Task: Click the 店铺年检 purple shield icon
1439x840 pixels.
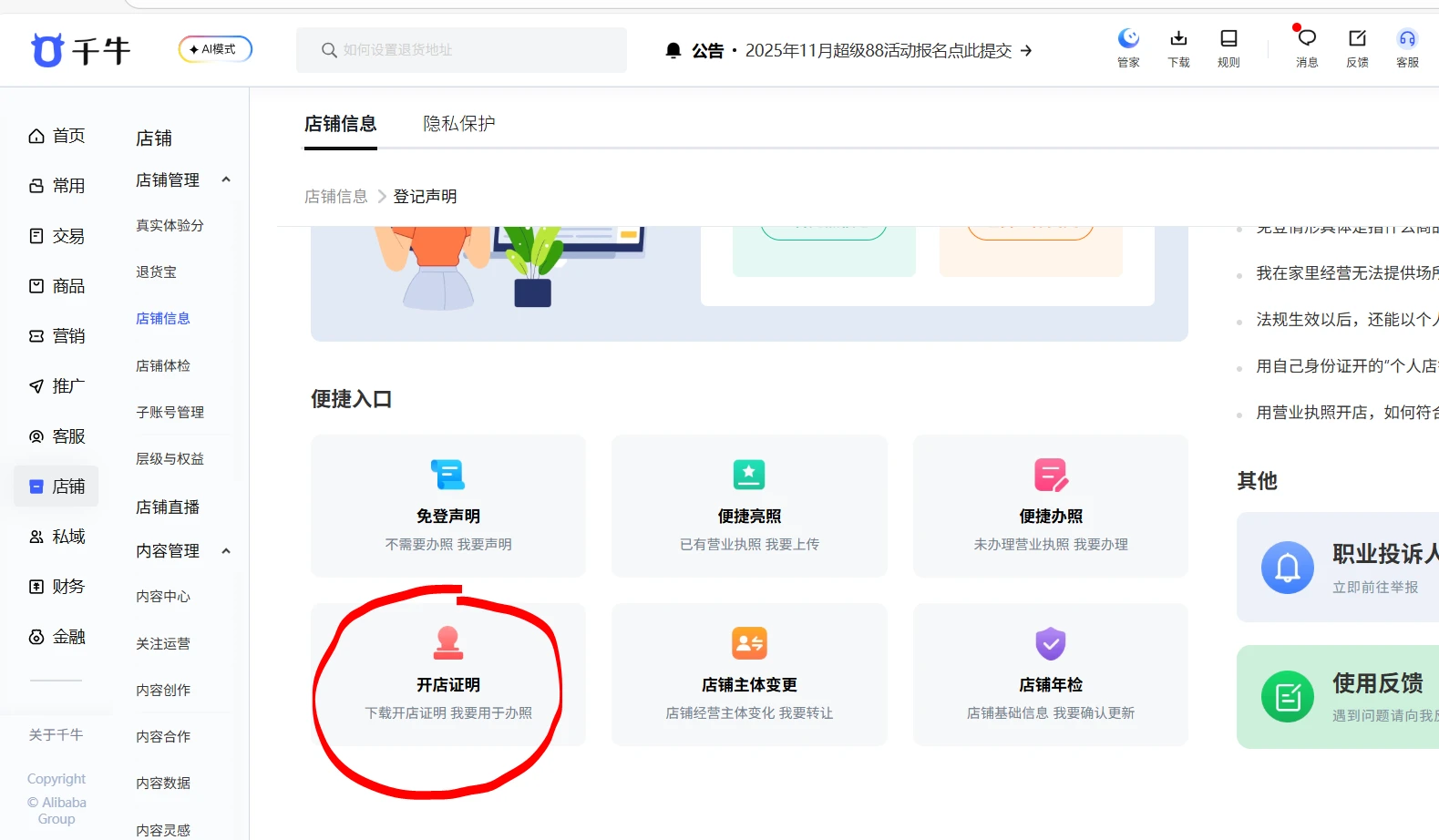Action: coord(1050,643)
